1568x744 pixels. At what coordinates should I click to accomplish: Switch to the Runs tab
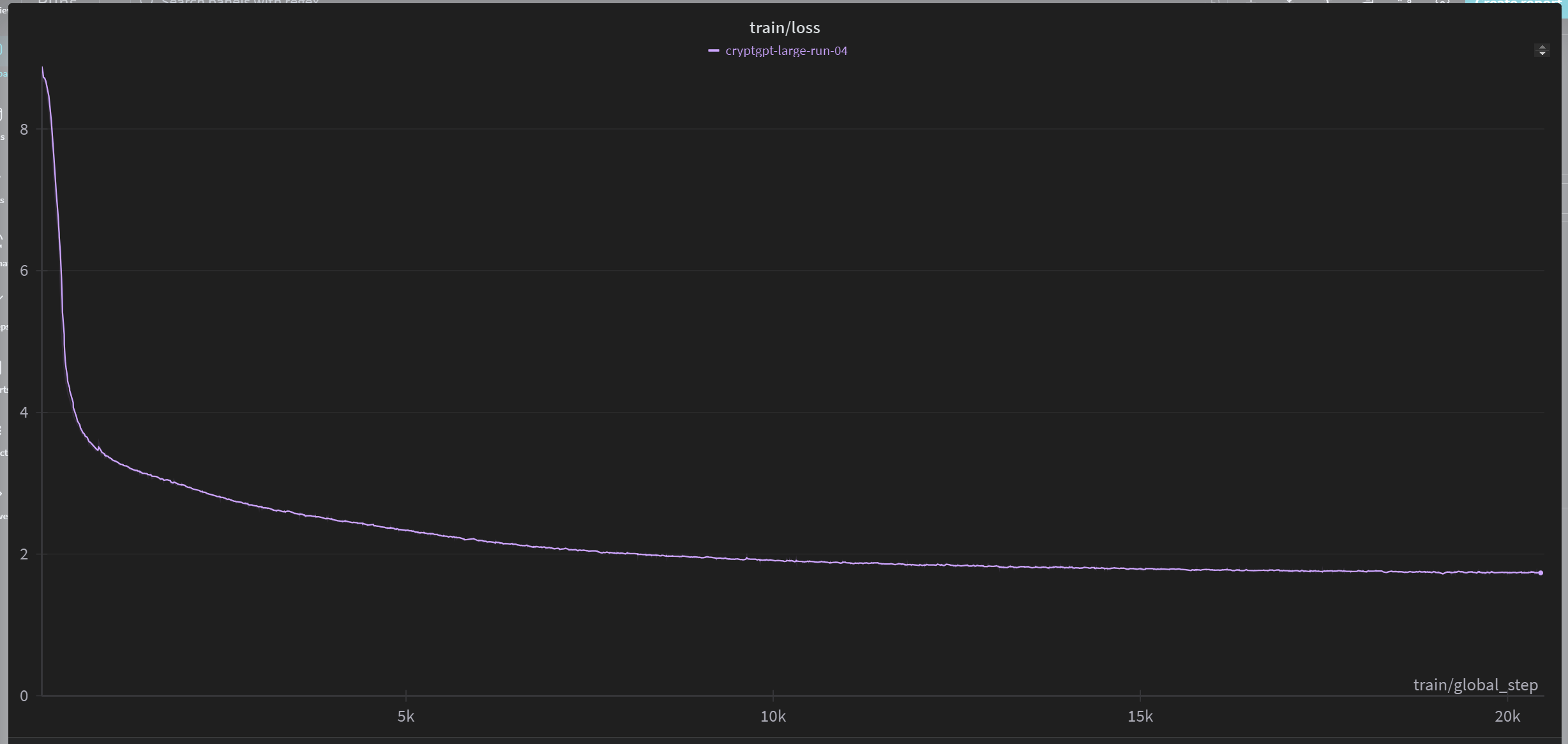click(x=57, y=3)
